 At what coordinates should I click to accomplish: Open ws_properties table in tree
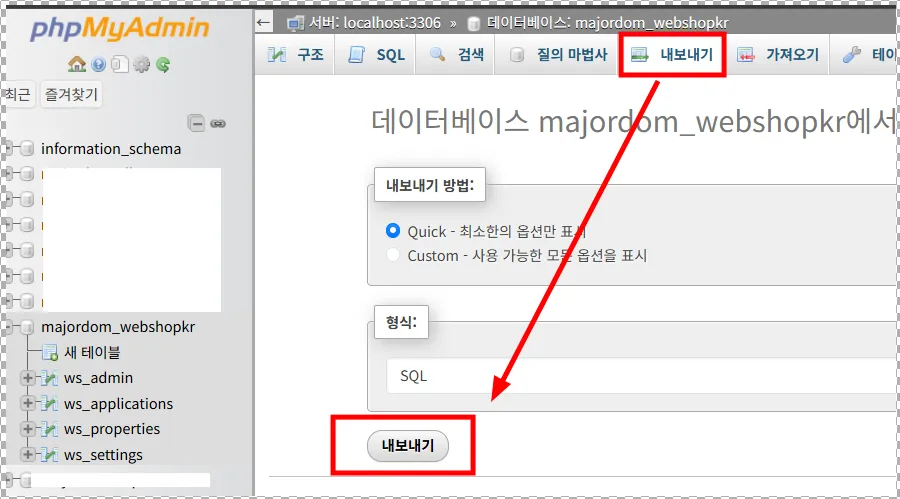(x=112, y=429)
